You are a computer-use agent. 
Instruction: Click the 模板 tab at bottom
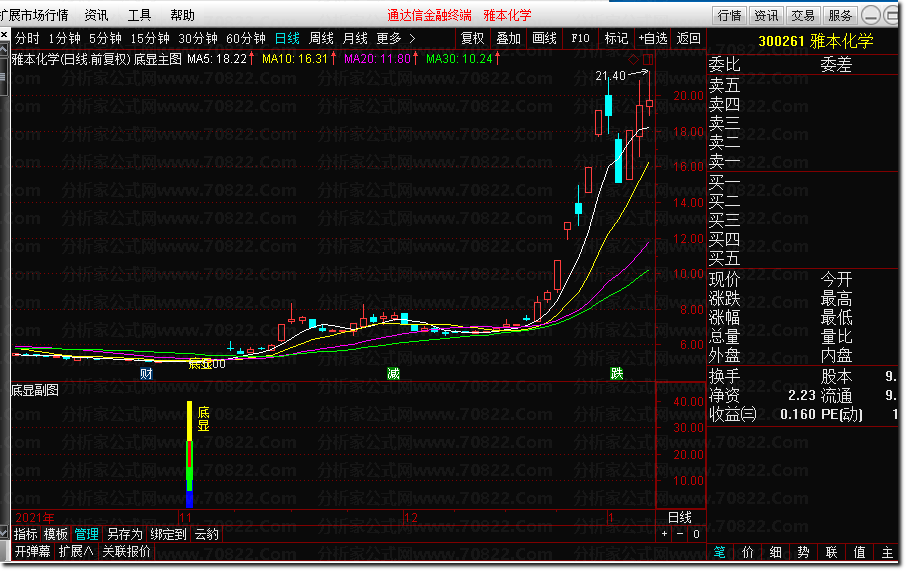(56, 534)
